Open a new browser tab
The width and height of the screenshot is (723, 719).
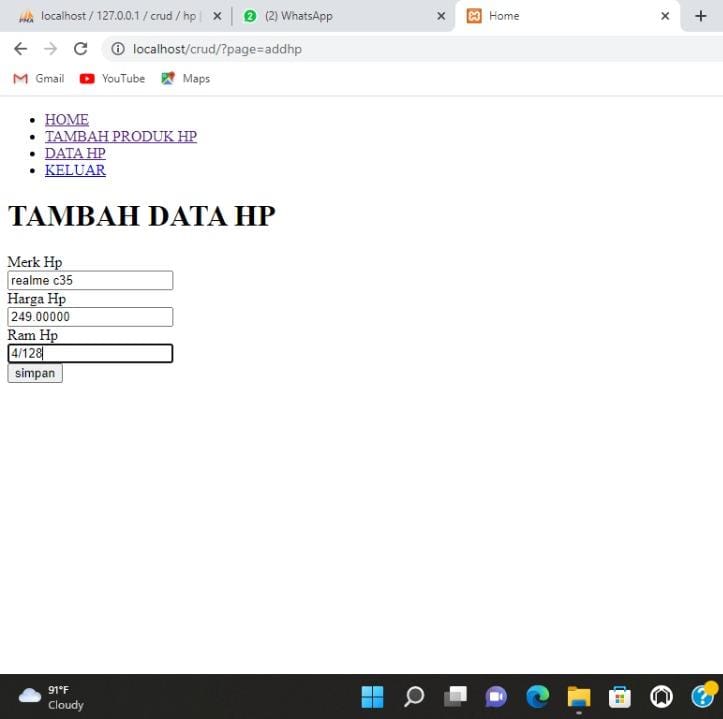[x=700, y=16]
